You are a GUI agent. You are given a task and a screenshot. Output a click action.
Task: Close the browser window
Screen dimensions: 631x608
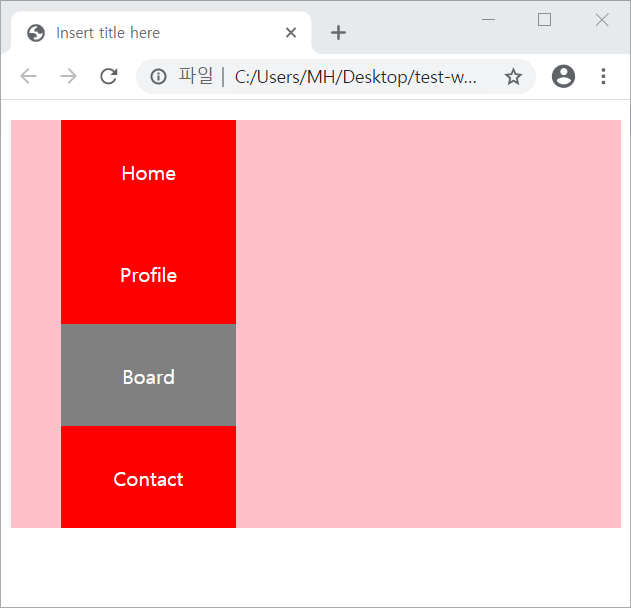tap(602, 19)
